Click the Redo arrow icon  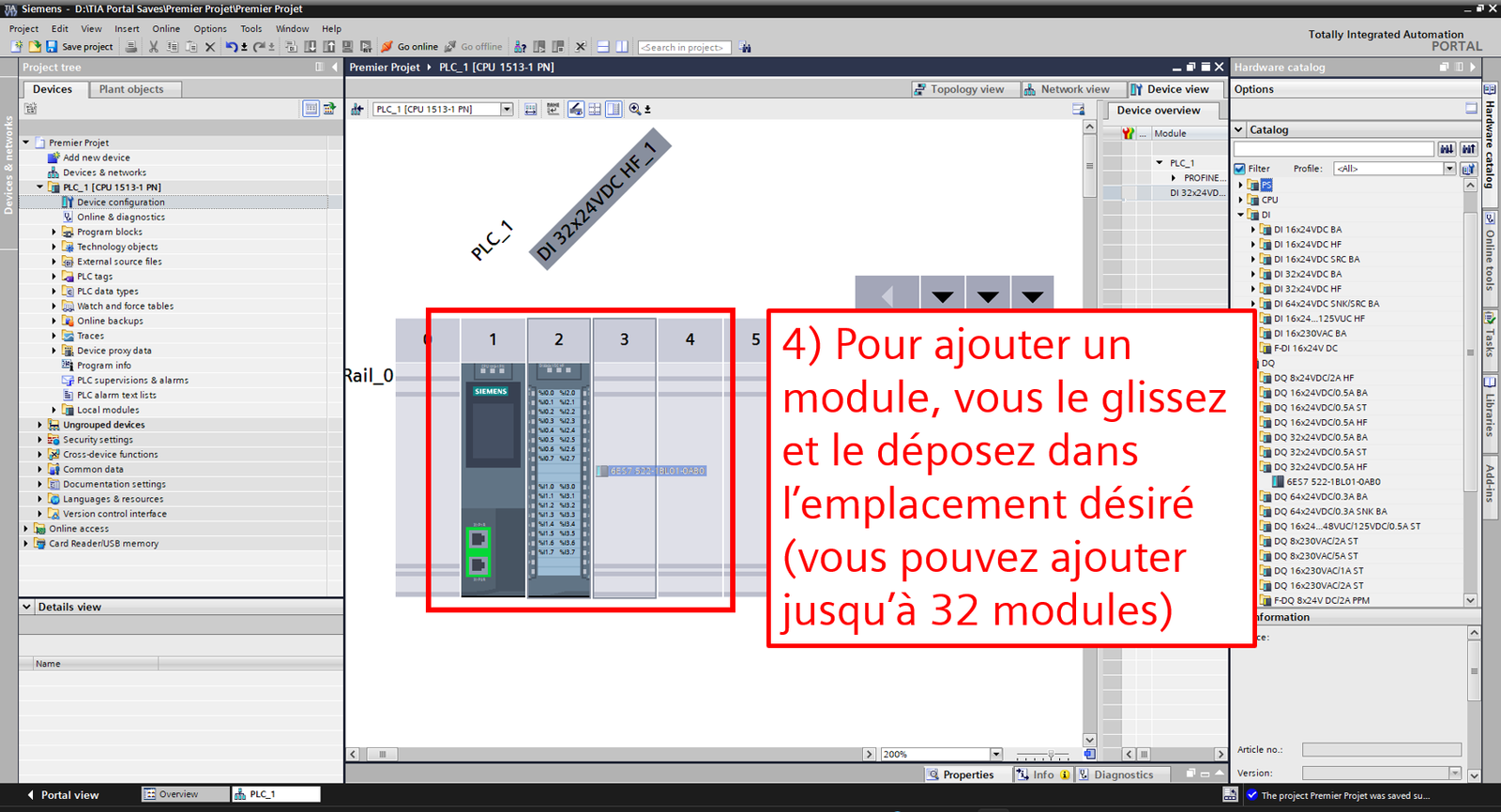click(259, 46)
